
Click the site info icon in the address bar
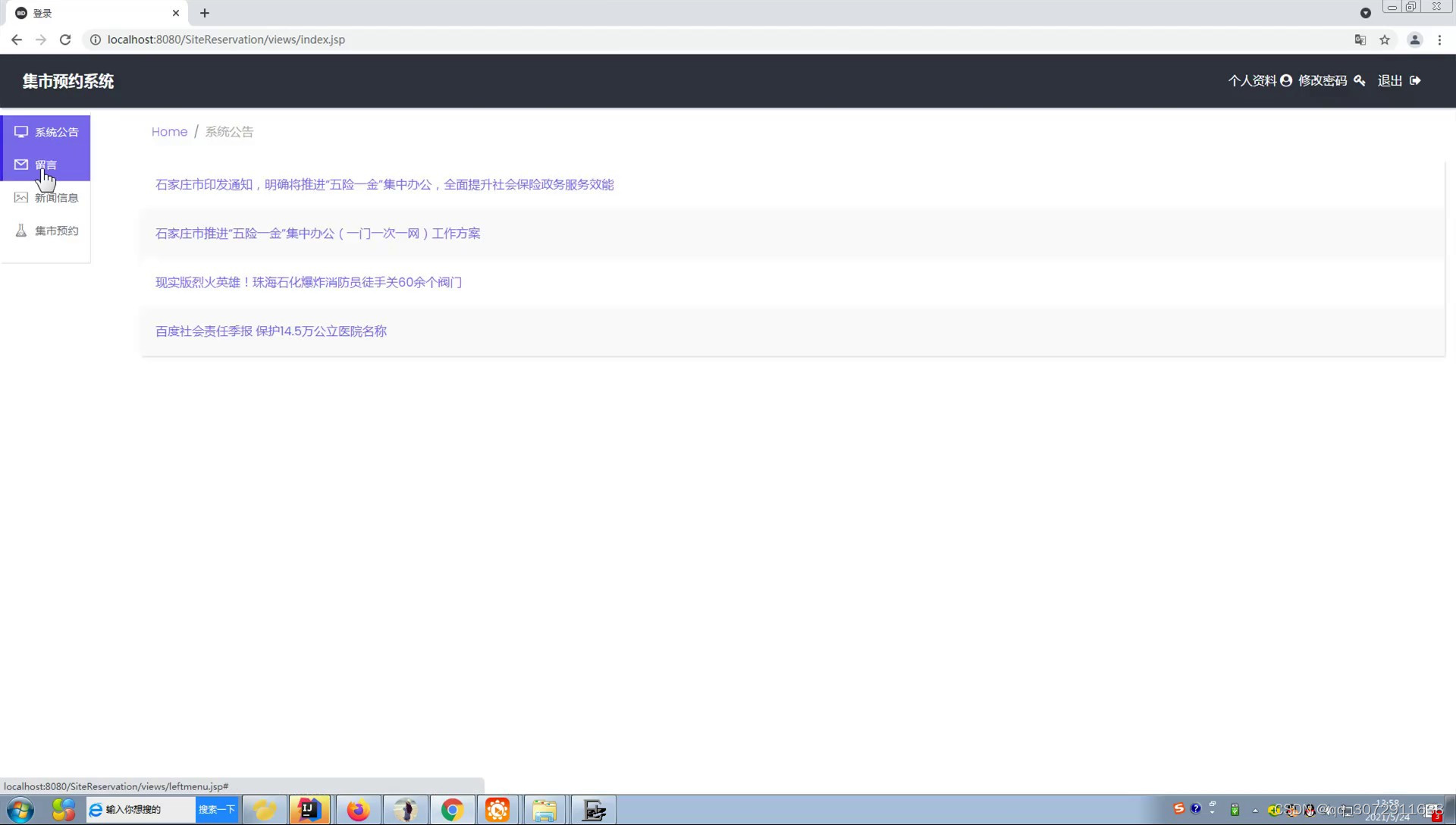[96, 39]
